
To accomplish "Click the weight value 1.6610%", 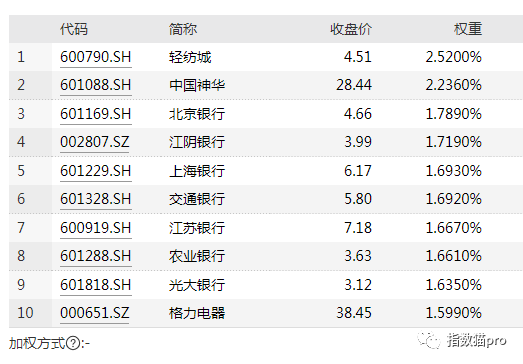I will coord(454,256).
